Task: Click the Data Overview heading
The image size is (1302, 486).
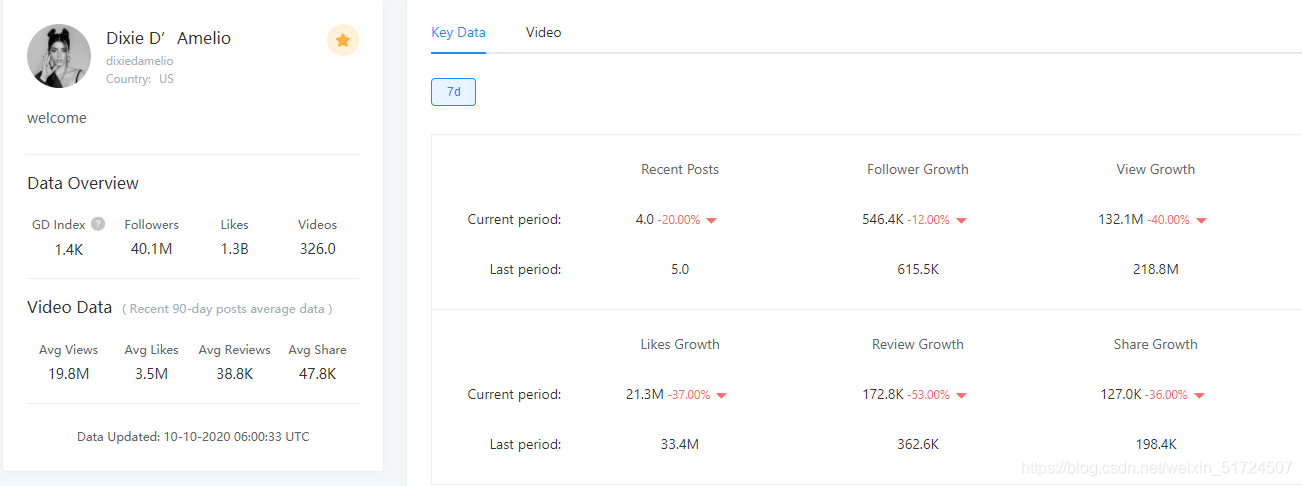Action: (83, 183)
